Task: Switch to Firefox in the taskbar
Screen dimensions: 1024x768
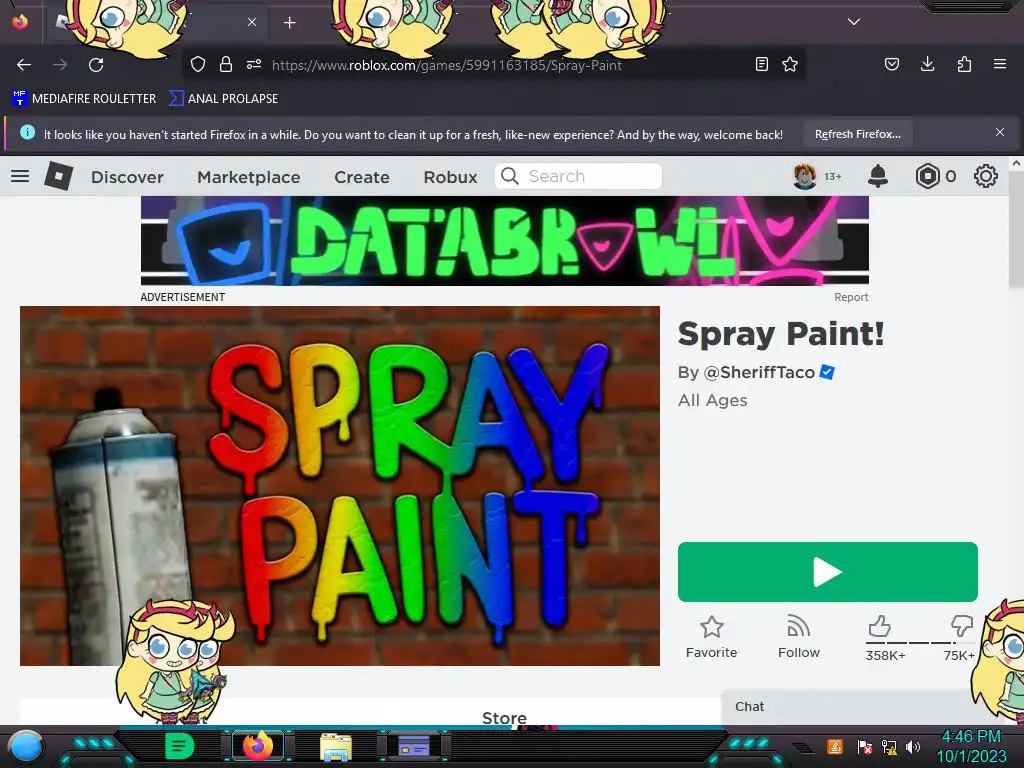Action: pos(257,746)
